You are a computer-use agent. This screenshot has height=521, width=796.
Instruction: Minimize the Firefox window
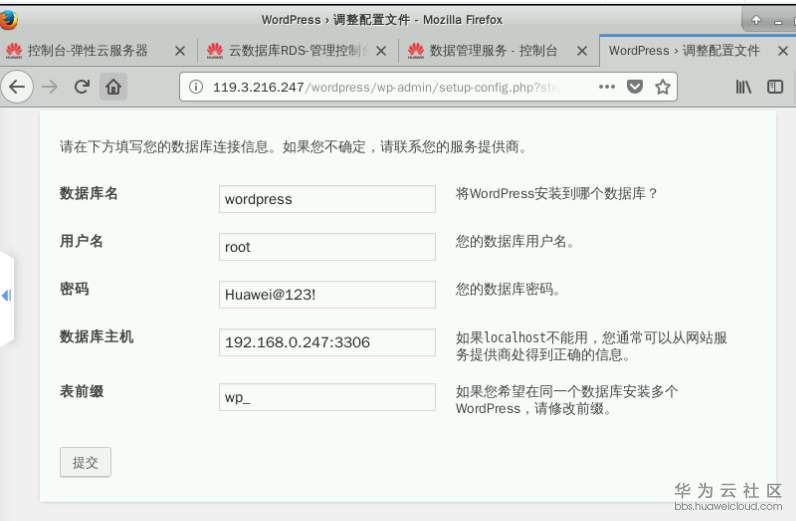tap(778, 21)
